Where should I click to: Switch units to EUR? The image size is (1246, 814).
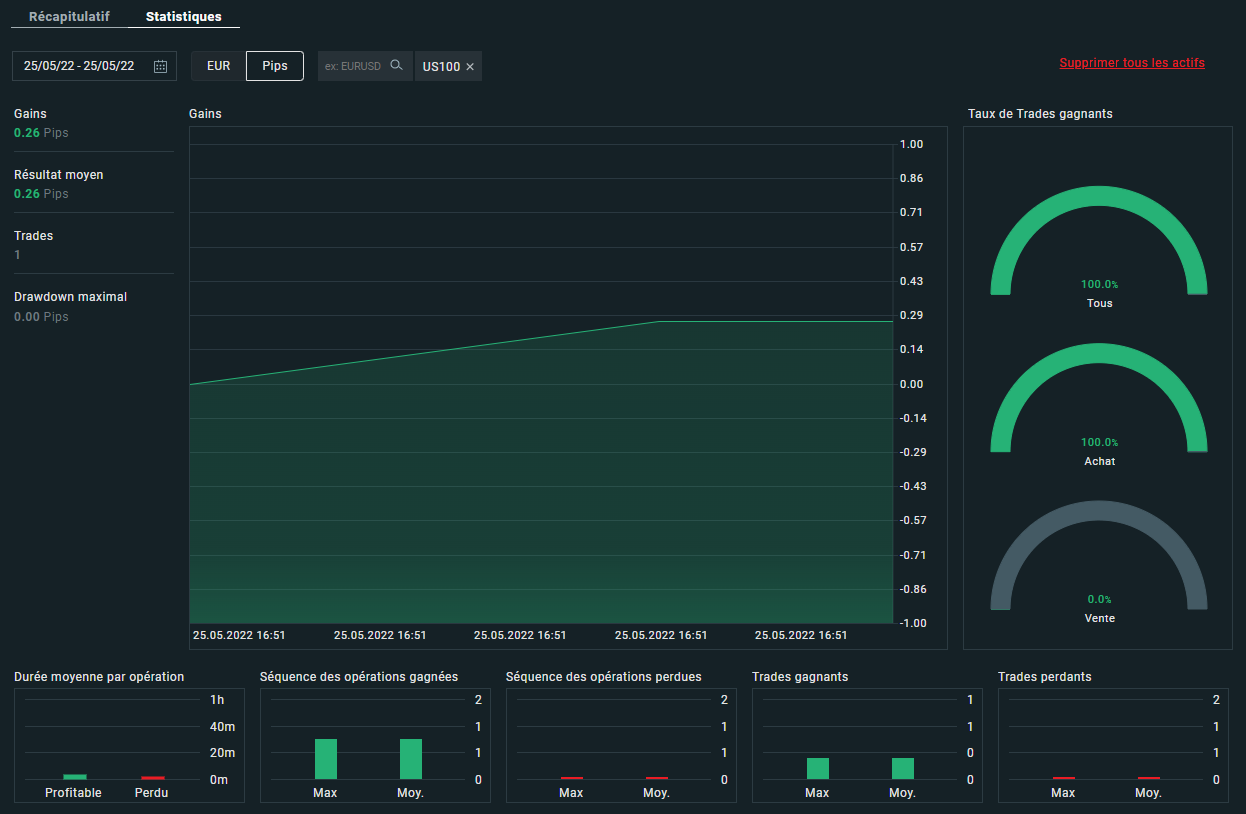218,66
